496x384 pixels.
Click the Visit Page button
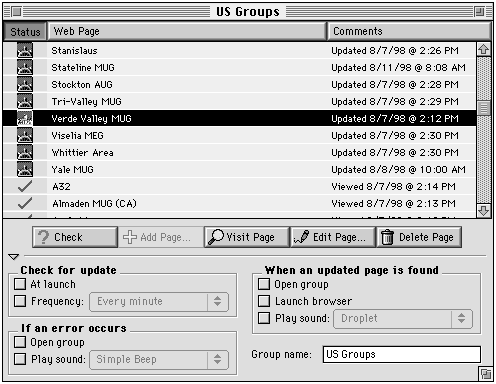[x=247, y=237]
